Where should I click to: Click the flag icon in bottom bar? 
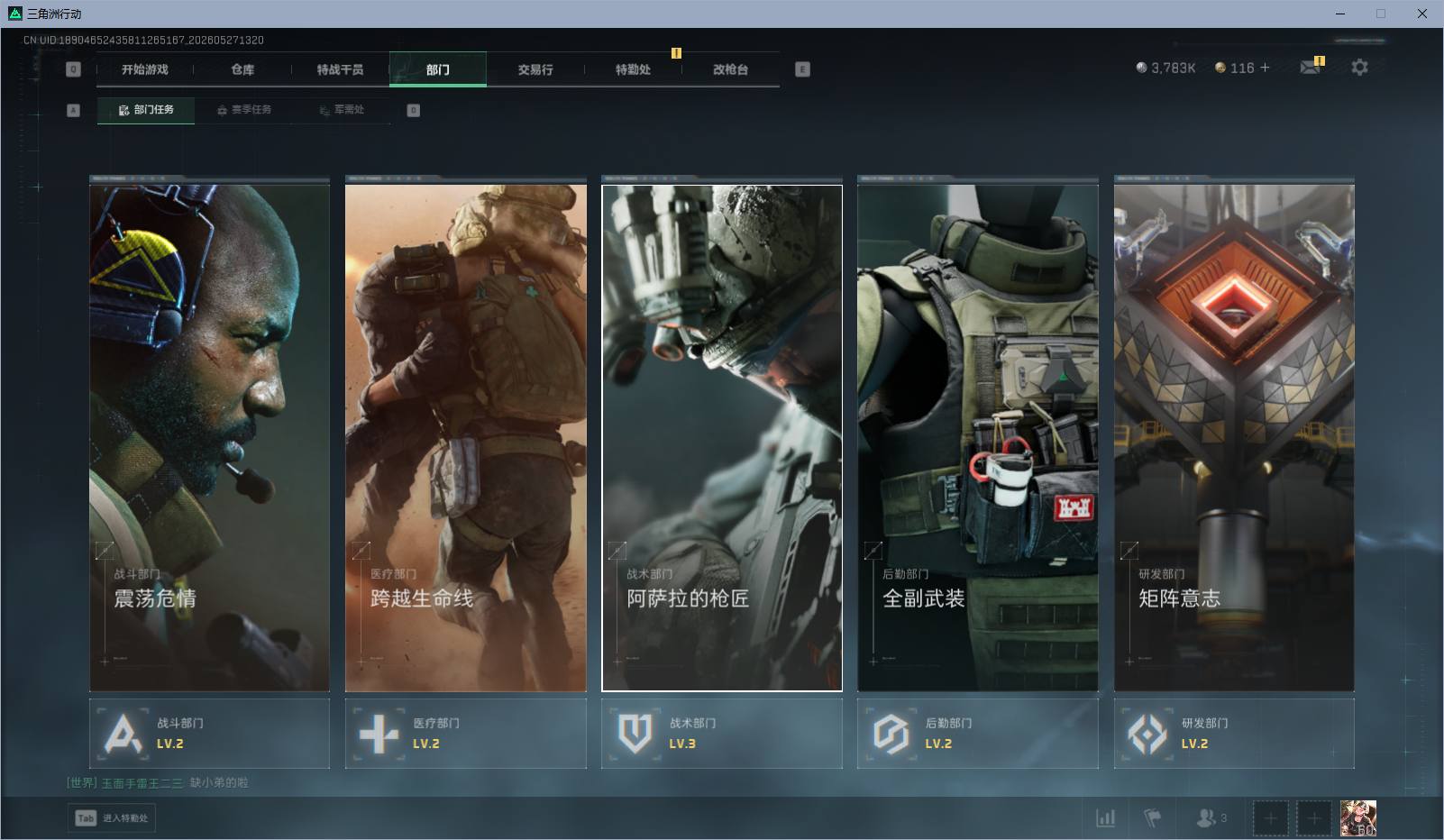(x=1152, y=817)
